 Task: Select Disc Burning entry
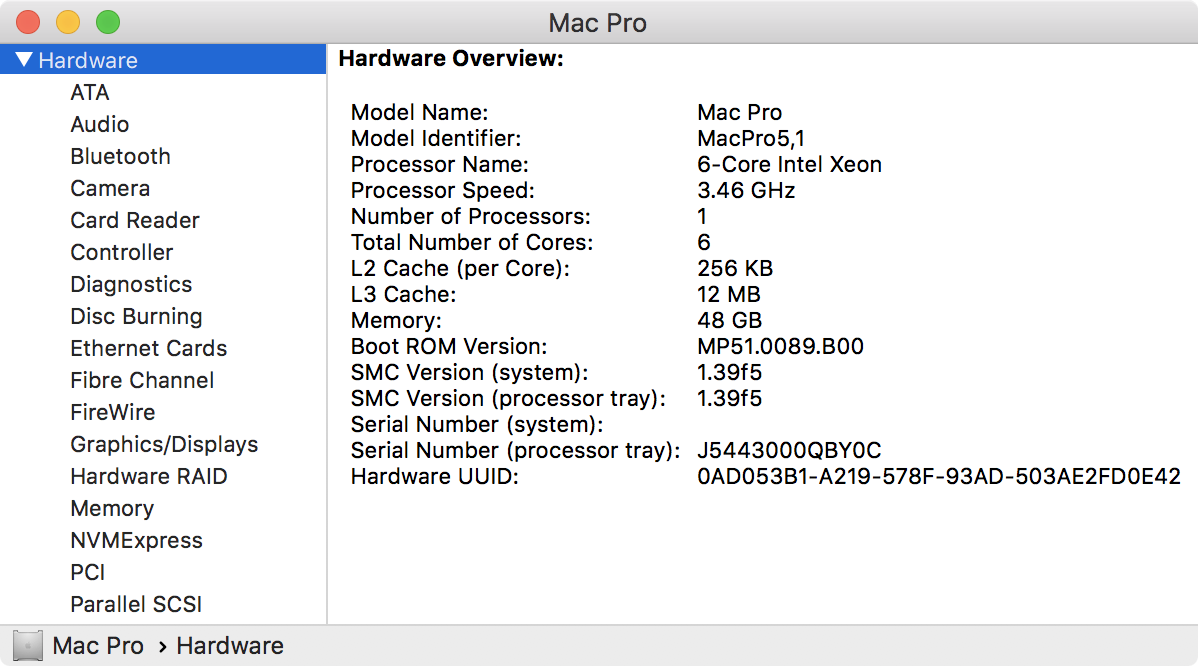click(137, 316)
